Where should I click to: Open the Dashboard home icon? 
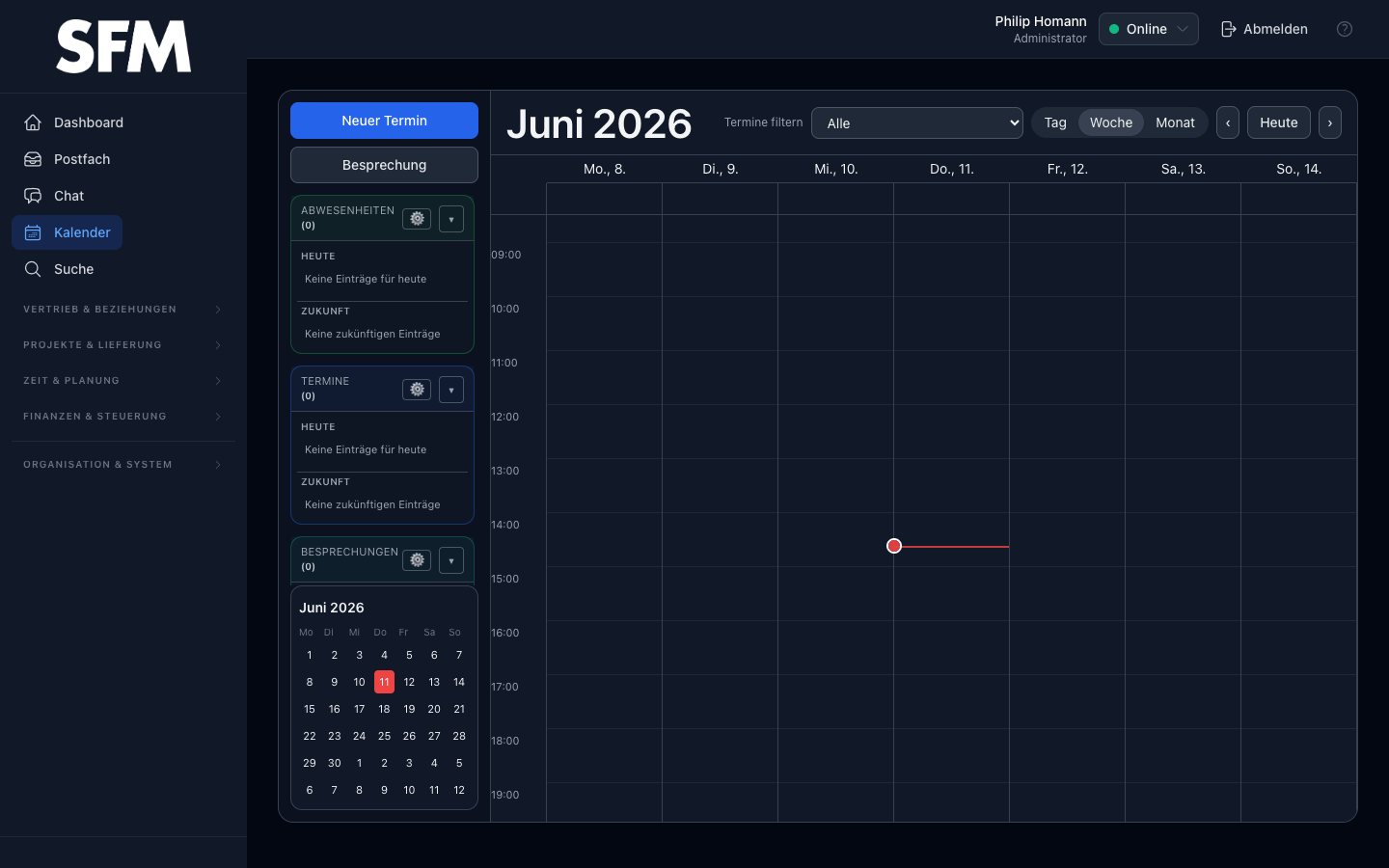pyautogui.click(x=33, y=122)
